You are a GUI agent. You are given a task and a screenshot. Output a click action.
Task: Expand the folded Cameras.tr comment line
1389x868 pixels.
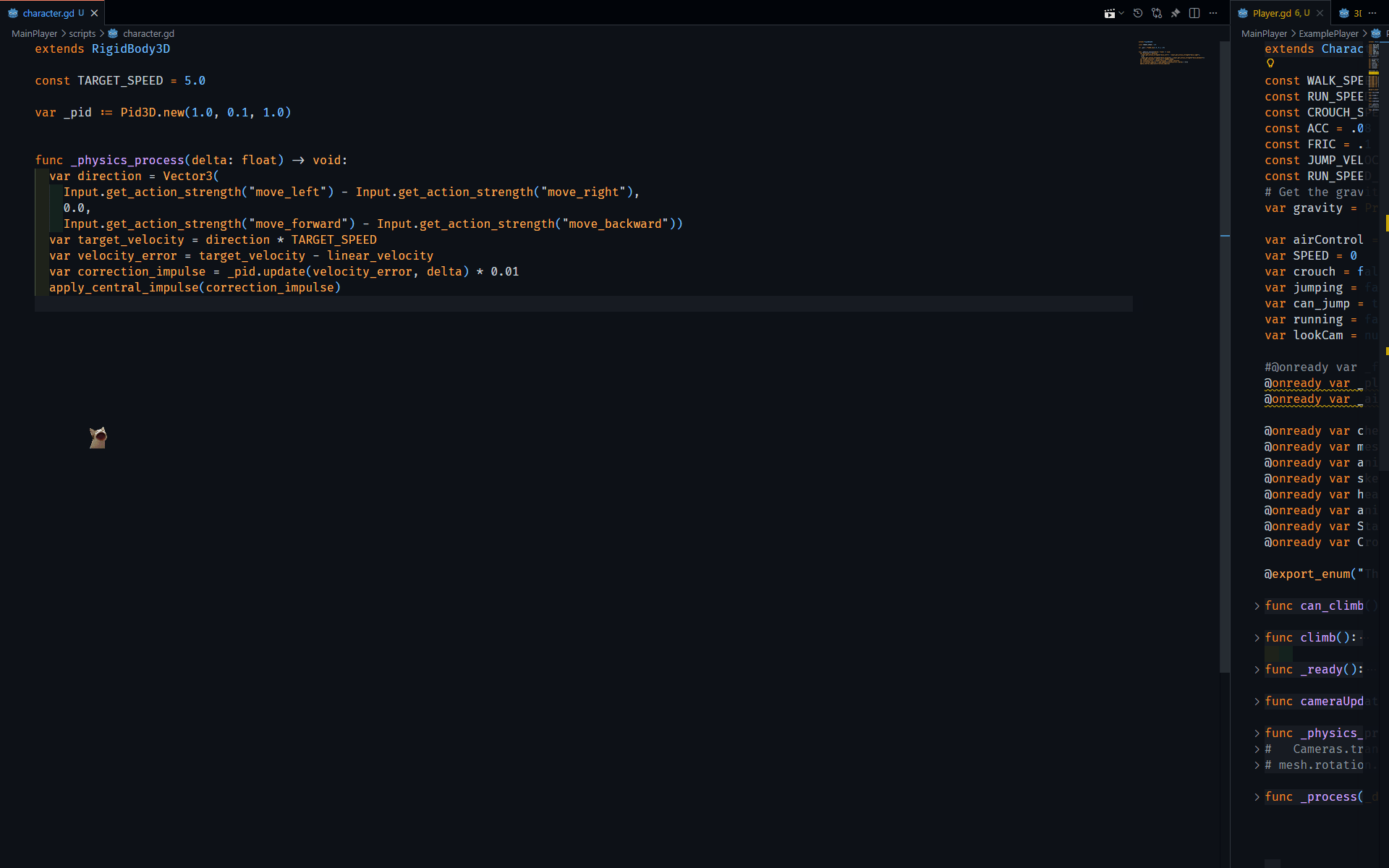(x=1257, y=749)
